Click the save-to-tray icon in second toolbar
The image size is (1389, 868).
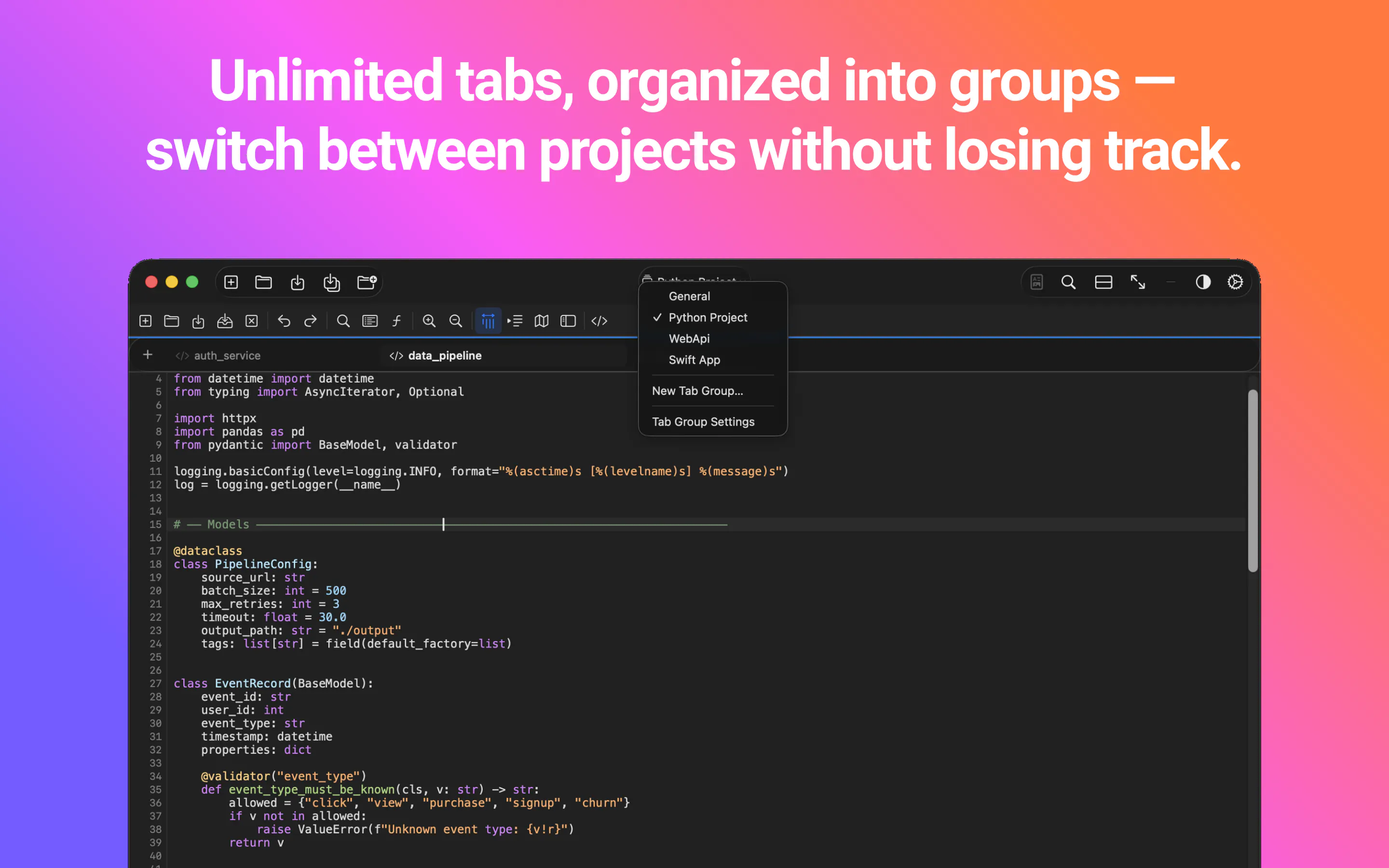tap(225, 321)
